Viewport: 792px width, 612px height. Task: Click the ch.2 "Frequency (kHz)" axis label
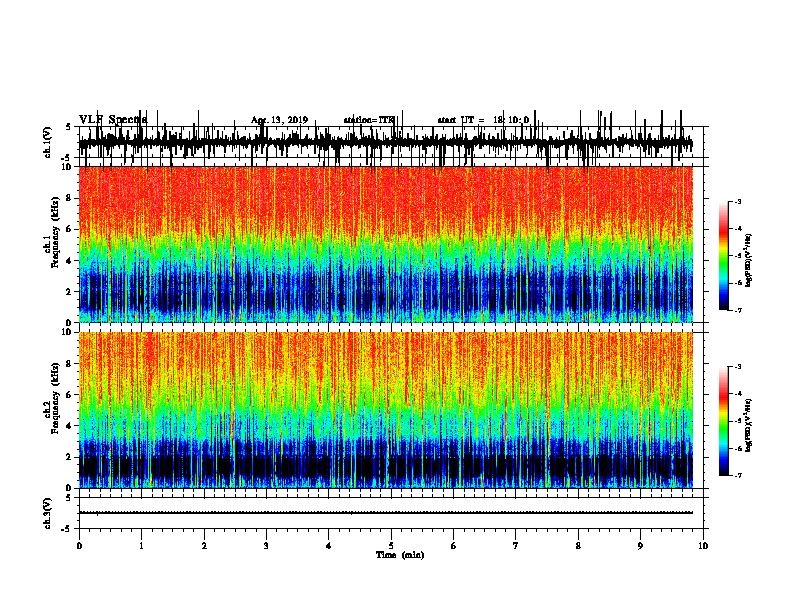tap(55, 399)
